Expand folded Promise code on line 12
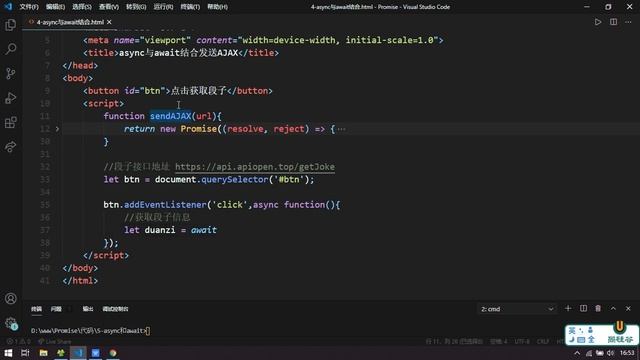This screenshot has width=640, height=360. coord(57,129)
